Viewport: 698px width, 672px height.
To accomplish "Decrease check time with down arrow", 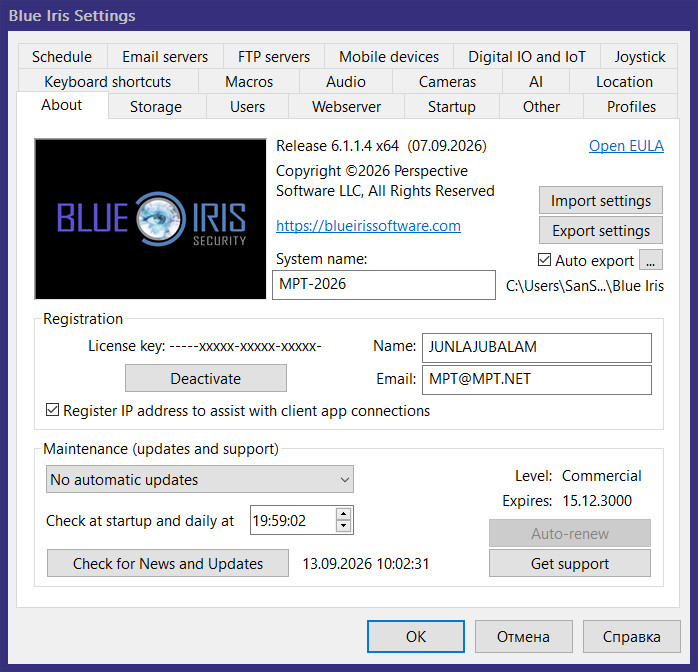I will pyautogui.click(x=343, y=526).
